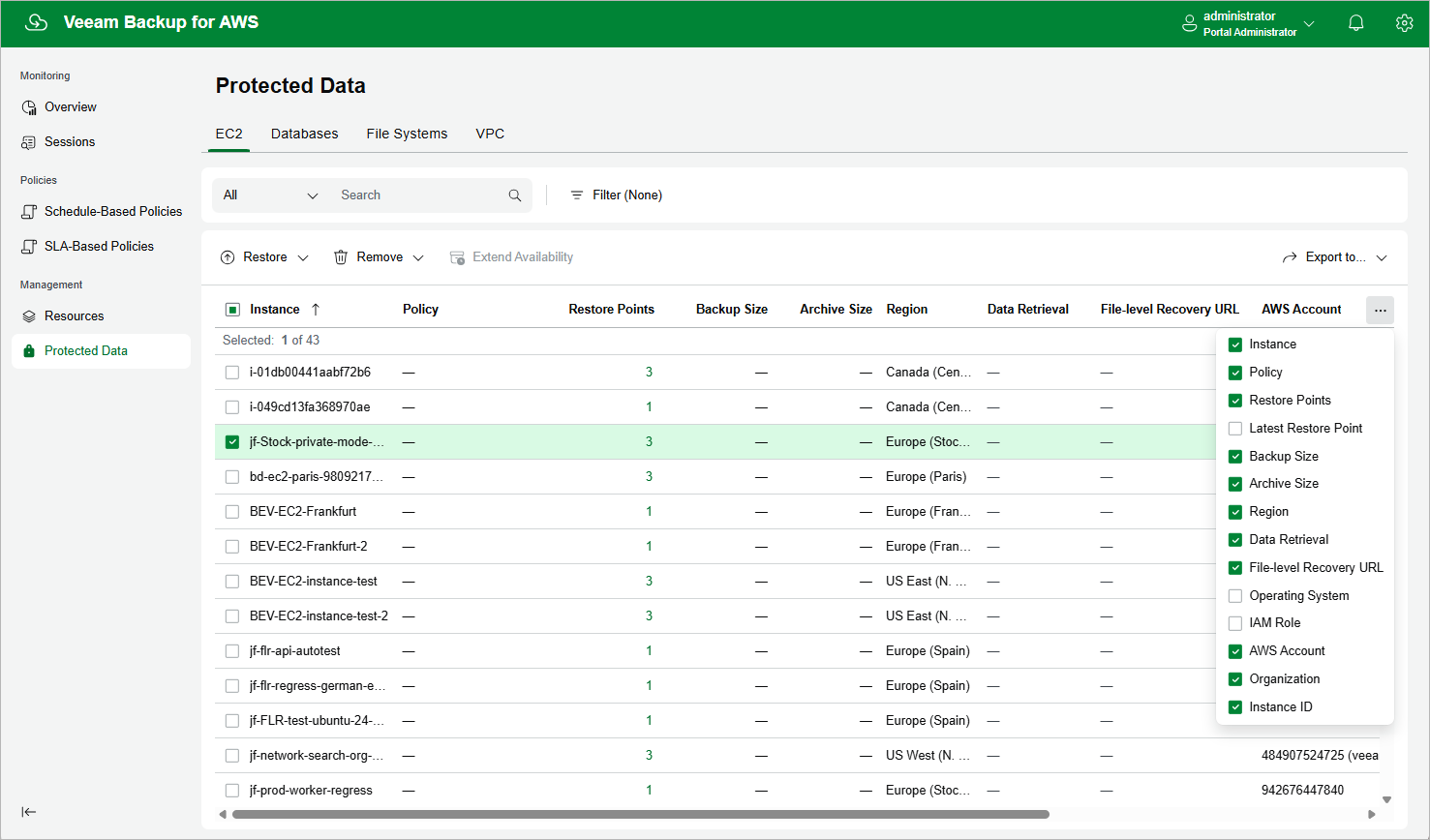Click the Protected Data lock icon
The width and height of the screenshot is (1430, 840).
coord(29,351)
